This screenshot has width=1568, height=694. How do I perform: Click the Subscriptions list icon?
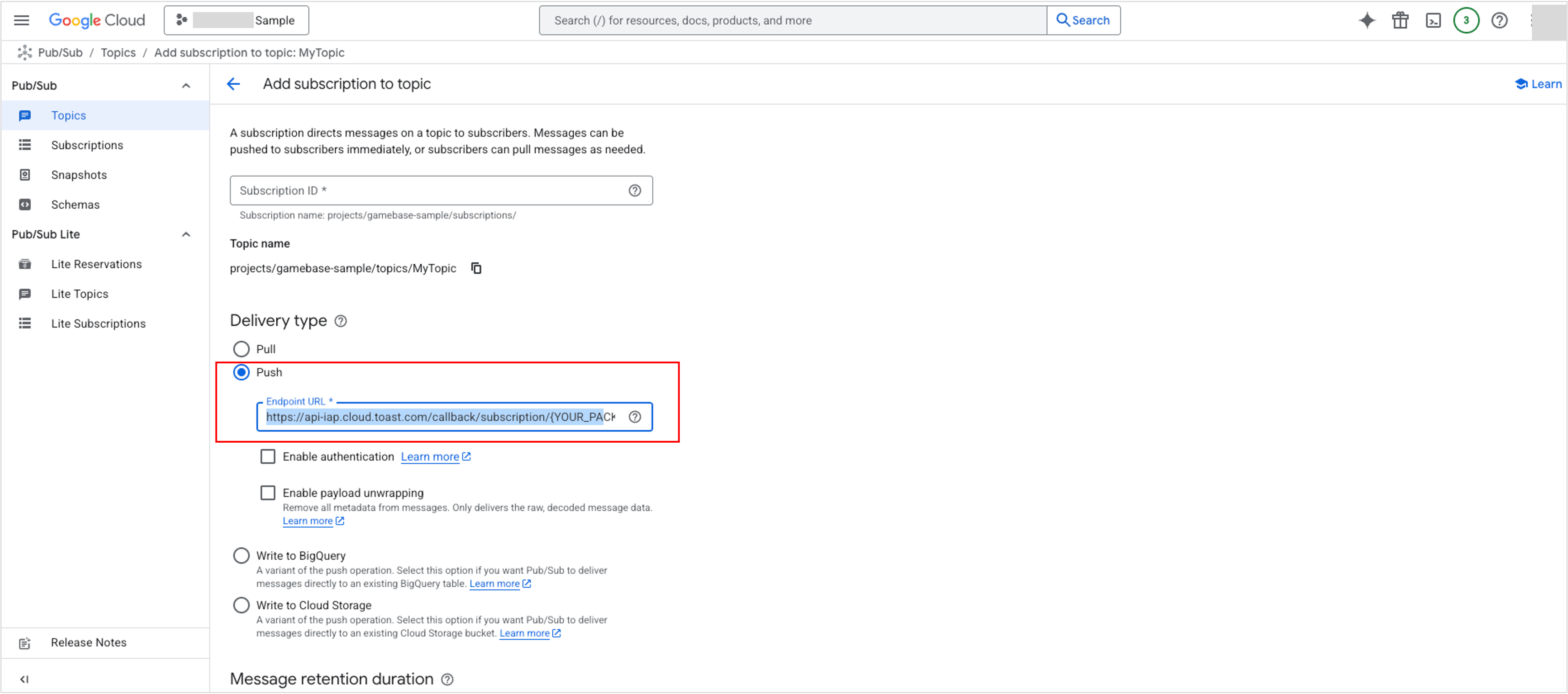tap(25, 145)
